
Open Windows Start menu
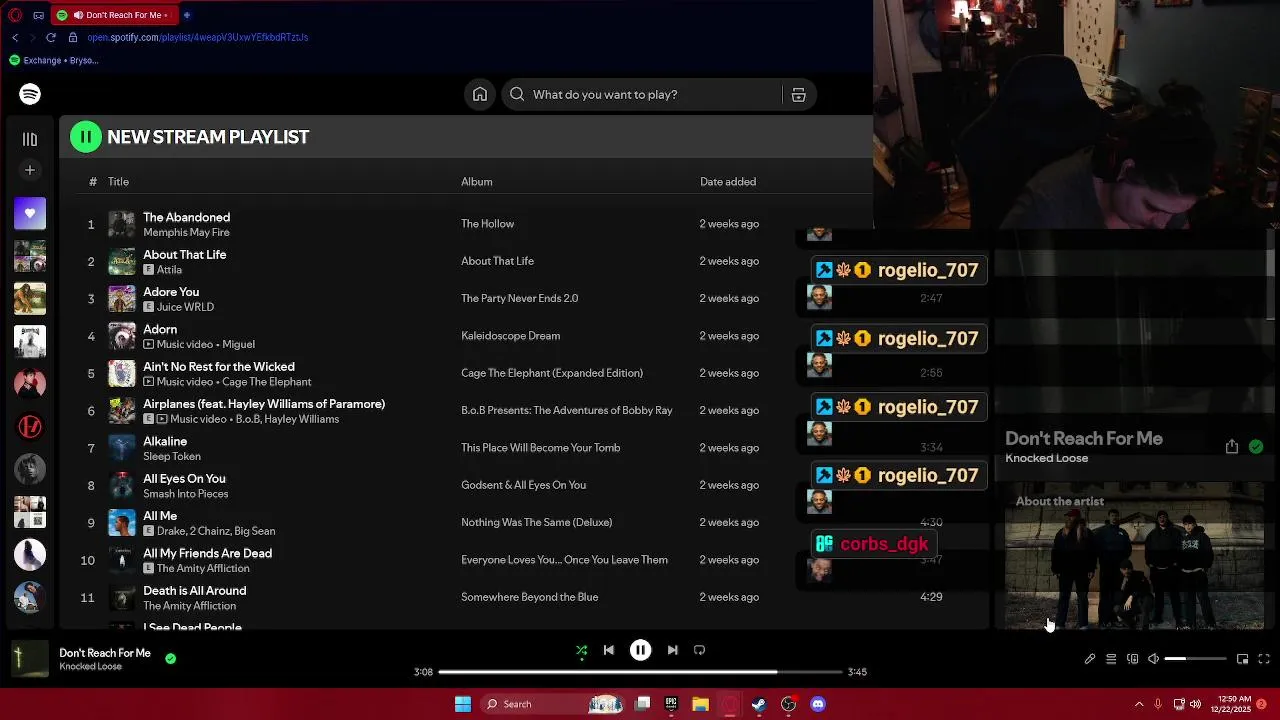(x=462, y=704)
